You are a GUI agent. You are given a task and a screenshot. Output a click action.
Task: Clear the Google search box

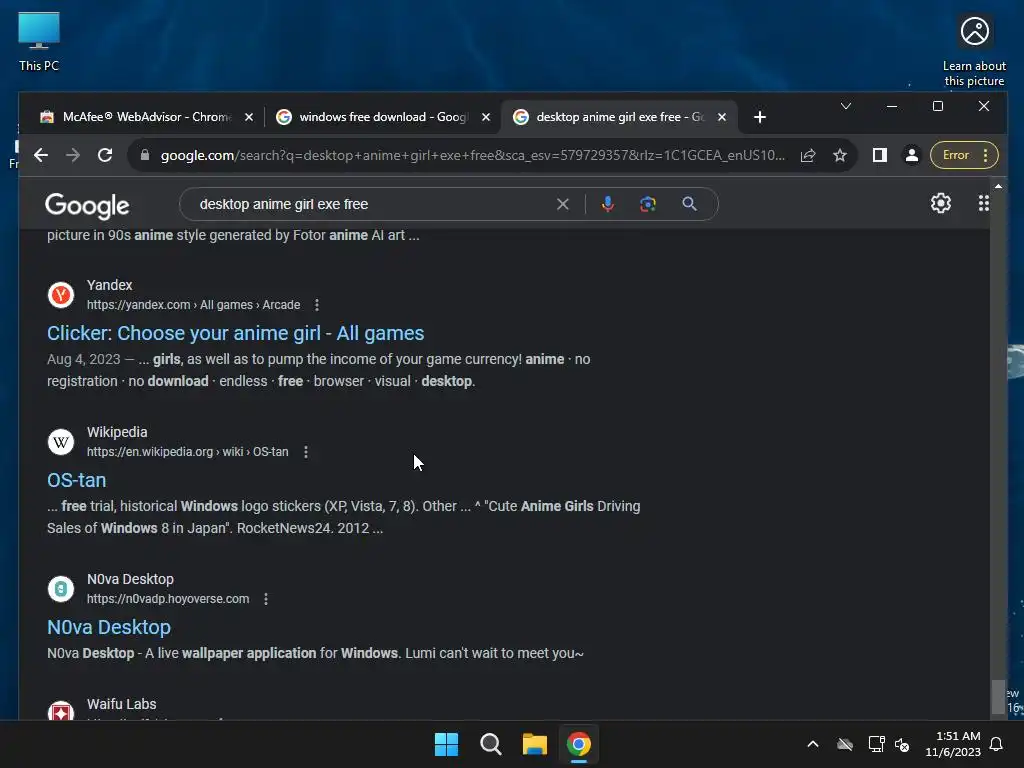coord(562,204)
